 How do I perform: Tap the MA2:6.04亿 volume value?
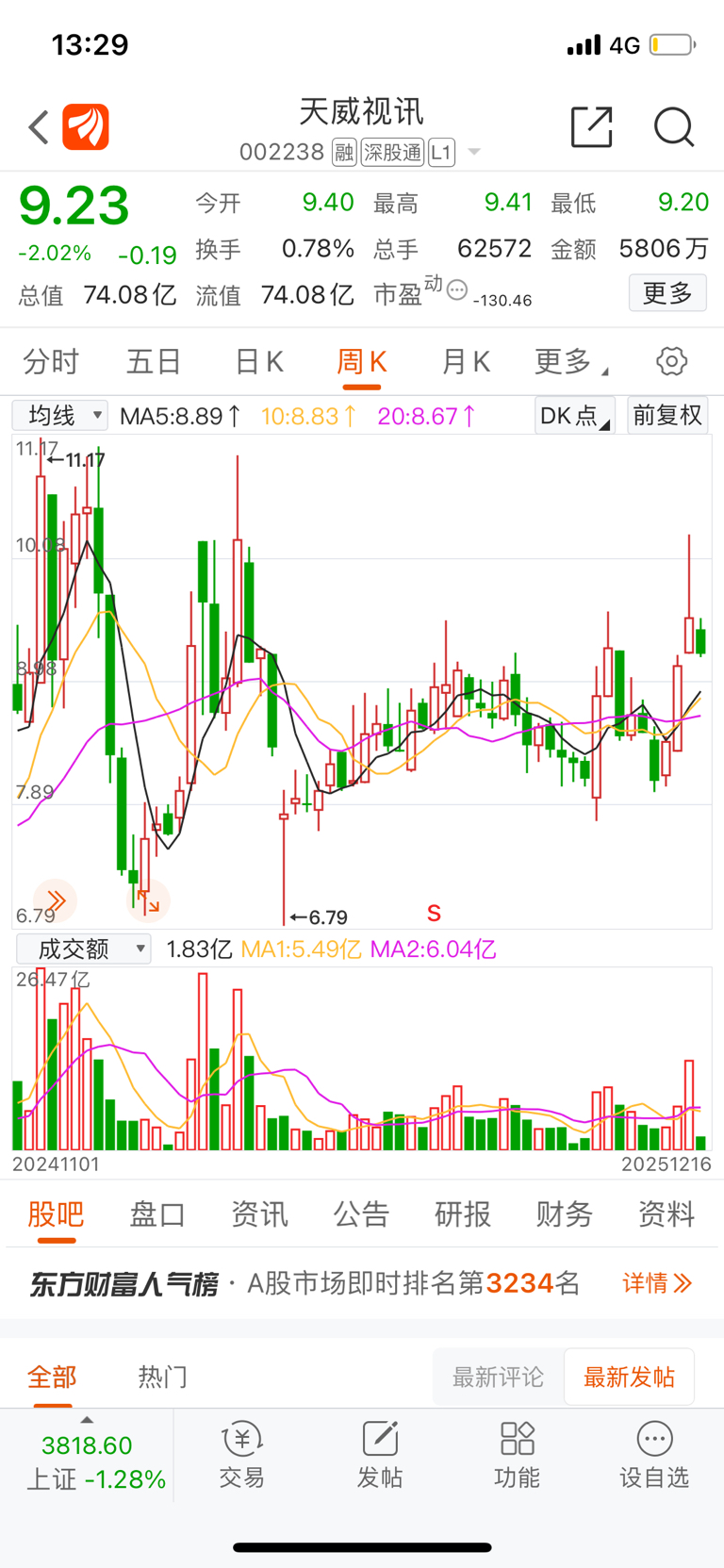coord(433,949)
